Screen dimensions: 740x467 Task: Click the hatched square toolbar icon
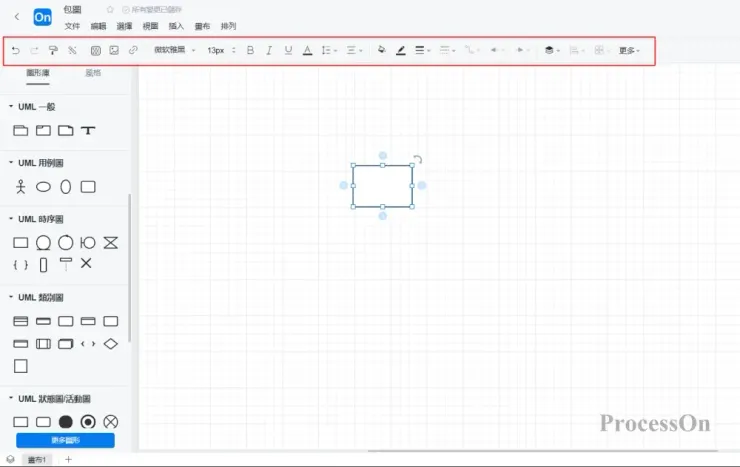95,50
